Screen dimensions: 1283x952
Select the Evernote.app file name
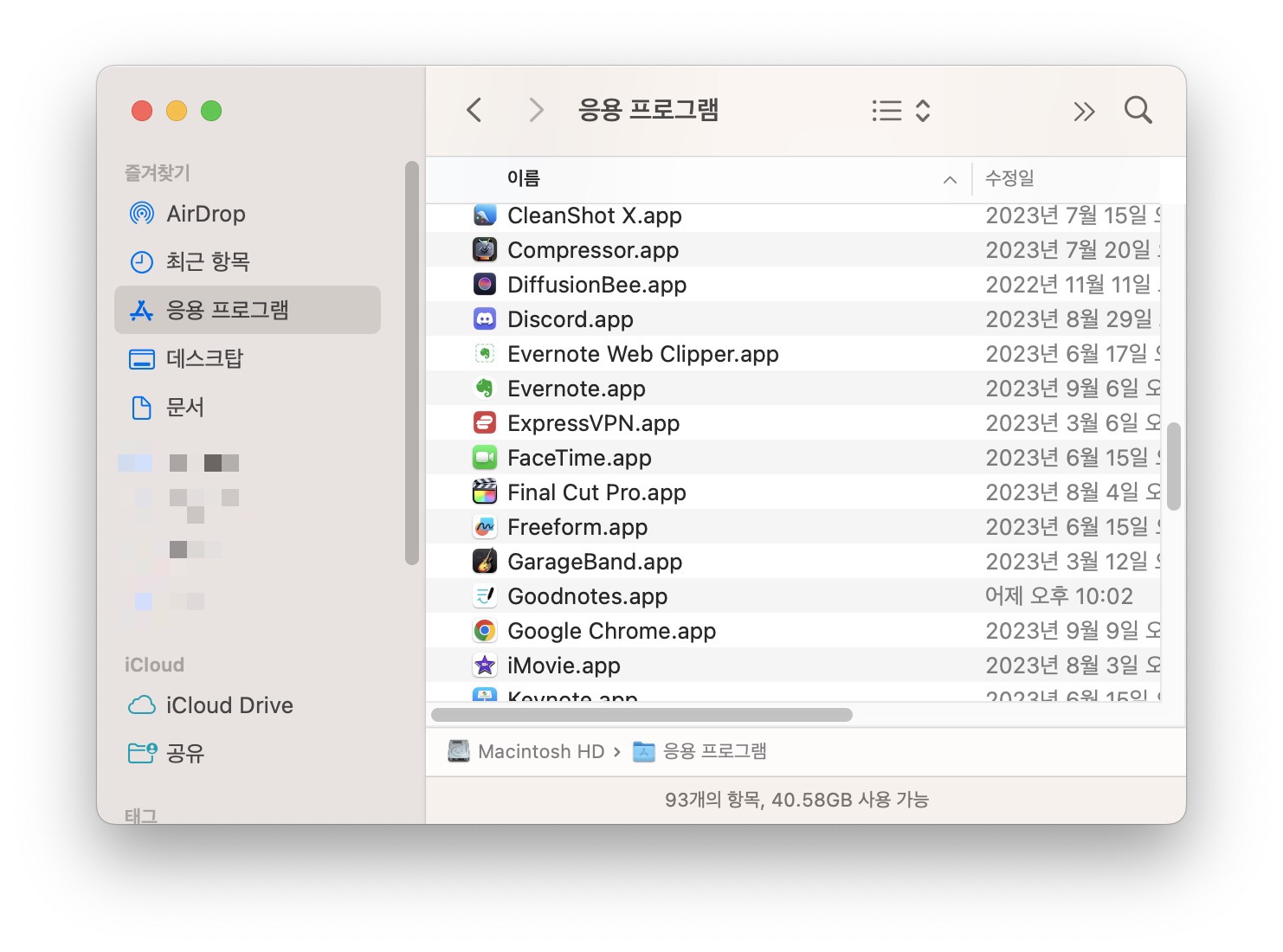coord(577,389)
